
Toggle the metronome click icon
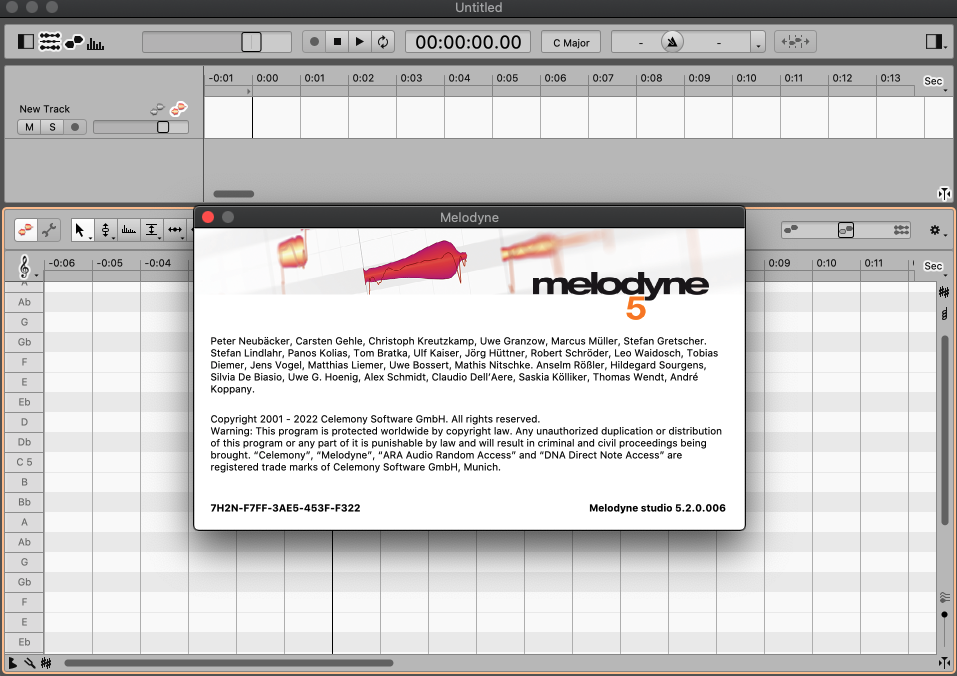[x=672, y=41]
